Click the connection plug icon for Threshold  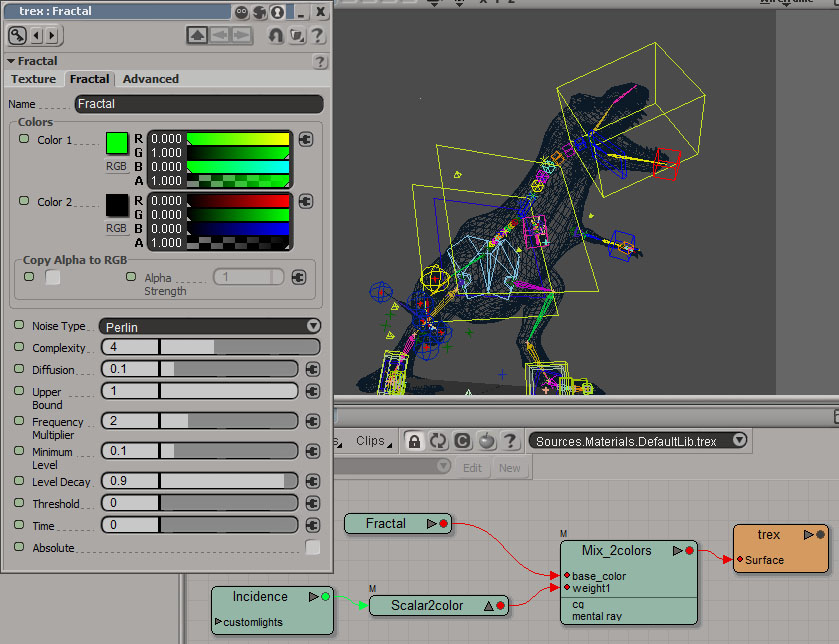tap(312, 503)
